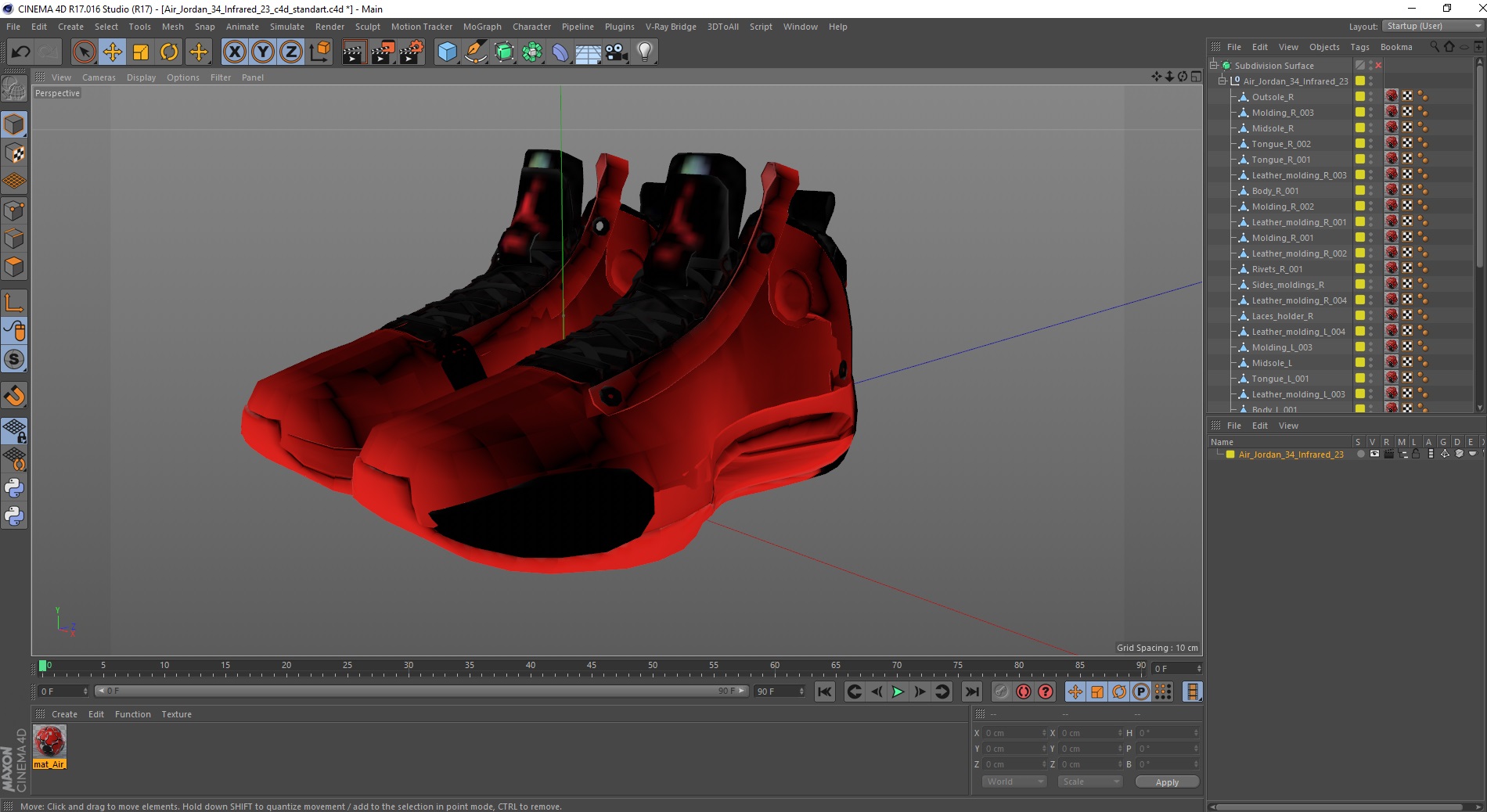Click X position input field

(1014, 733)
